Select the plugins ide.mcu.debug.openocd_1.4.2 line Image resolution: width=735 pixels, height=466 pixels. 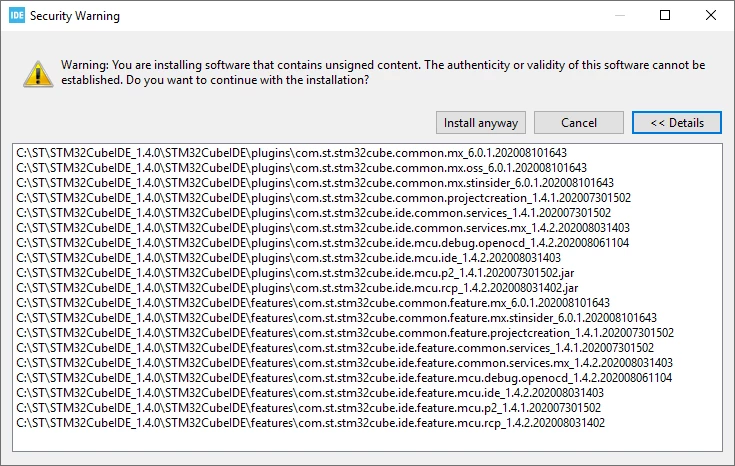(x=322, y=243)
